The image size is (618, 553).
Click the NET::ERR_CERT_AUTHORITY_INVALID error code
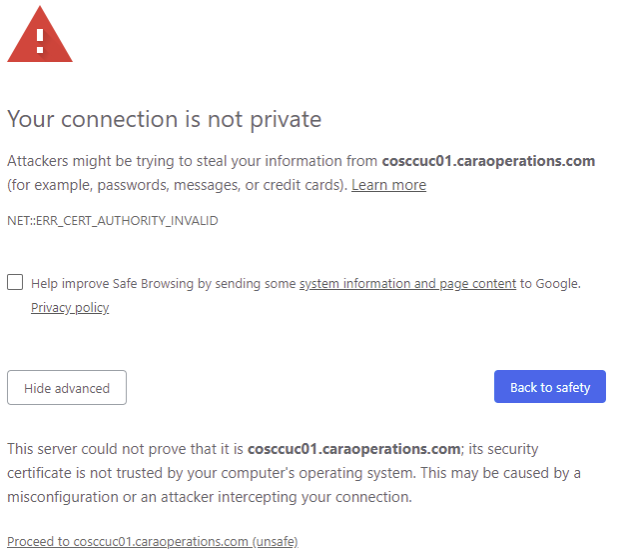pos(113,220)
